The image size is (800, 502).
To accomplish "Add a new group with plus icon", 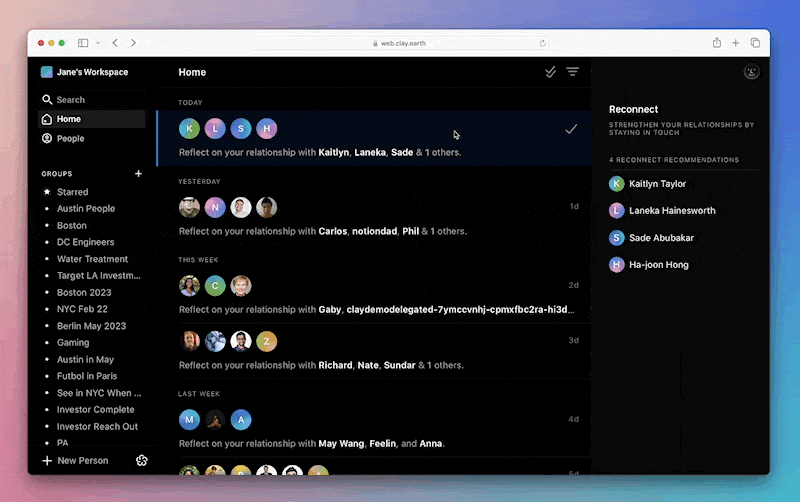I will tap(138, 173).
